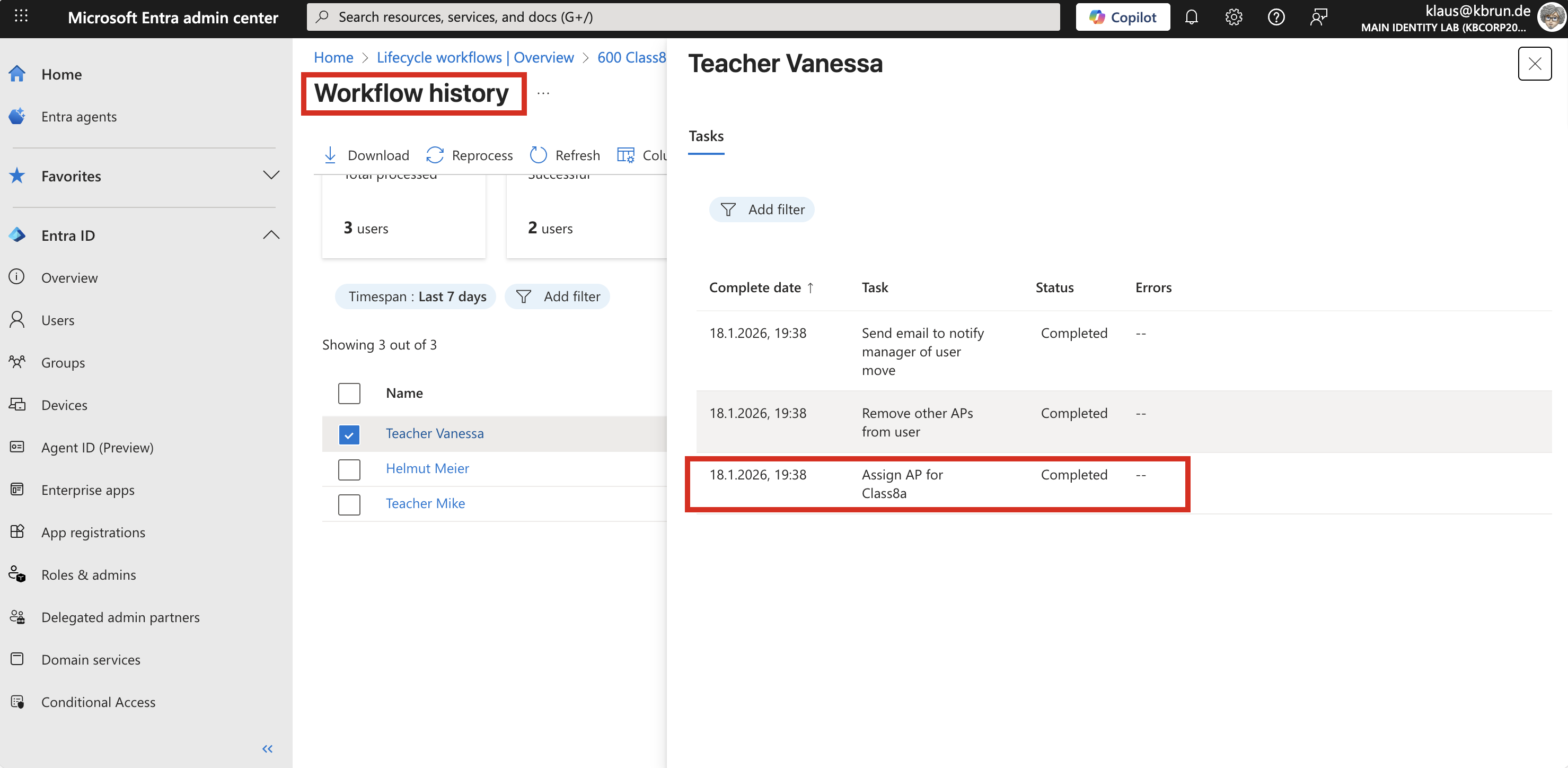Open the feedback icon in header
The height and width of the screenshot is (768, 1568).
[x=1318, y=17]
